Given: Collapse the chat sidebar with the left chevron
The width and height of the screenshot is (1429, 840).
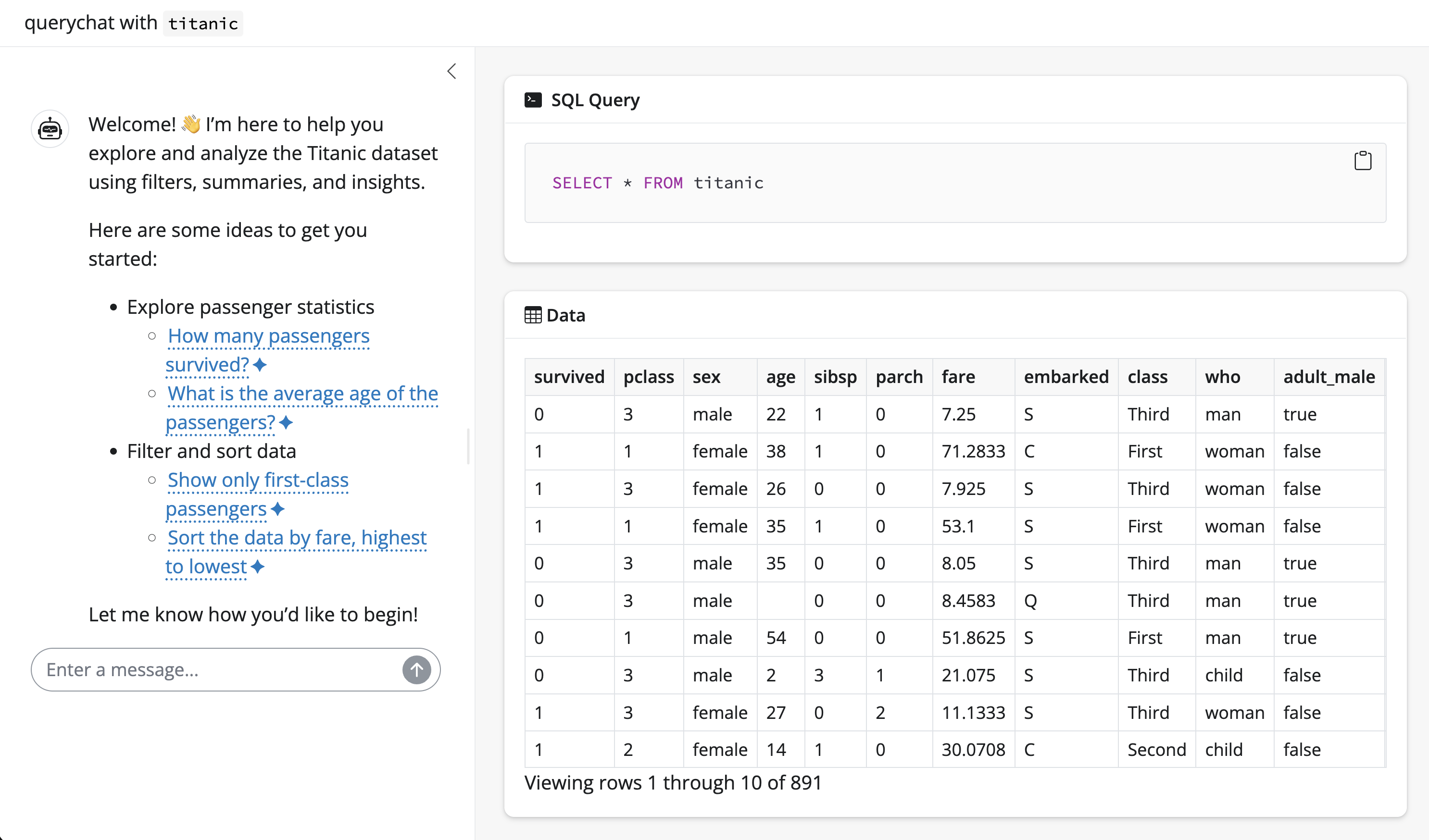Looking at the screenshot, I should (x=451, y=72).
